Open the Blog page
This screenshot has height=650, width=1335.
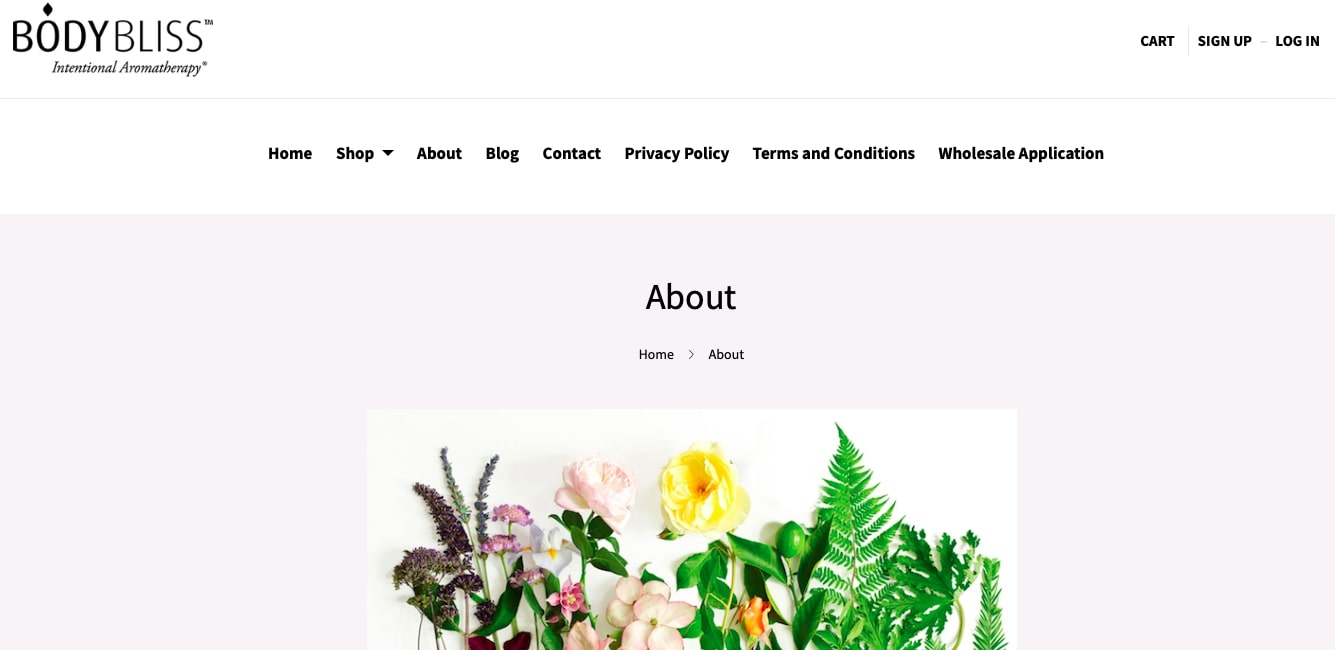point(502,153)
